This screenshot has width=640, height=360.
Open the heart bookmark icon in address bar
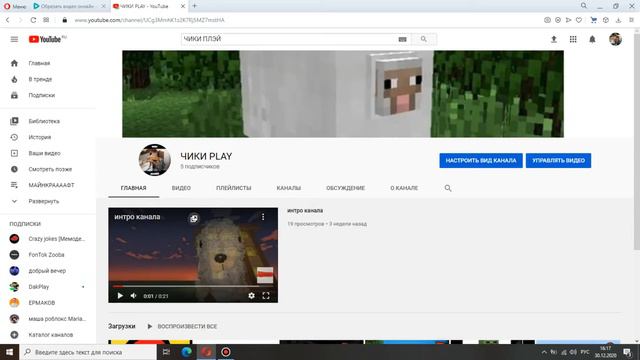(x=579, y=20)
